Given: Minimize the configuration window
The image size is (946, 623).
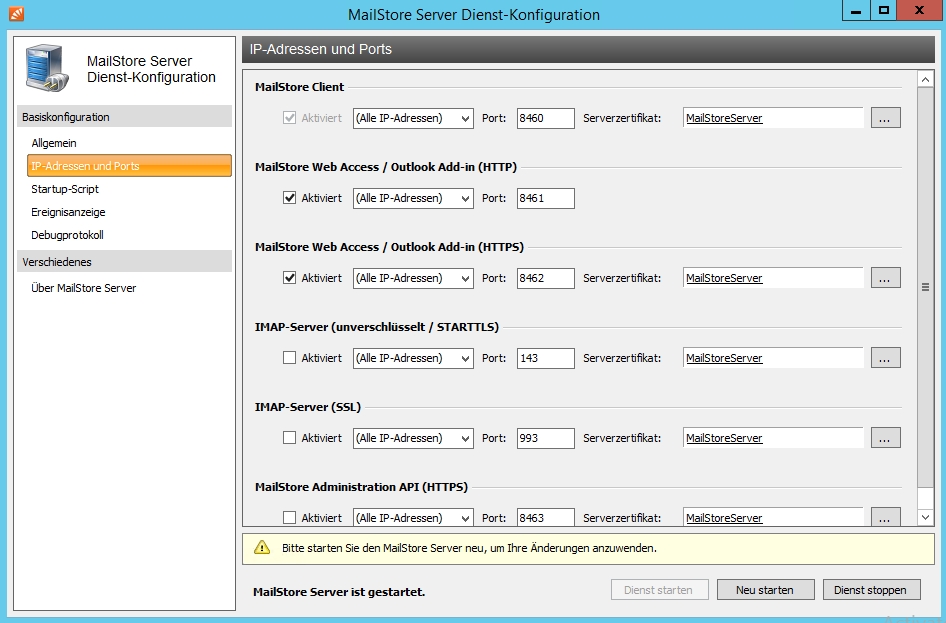Looking at the screenshot, I should pos(856,10).
